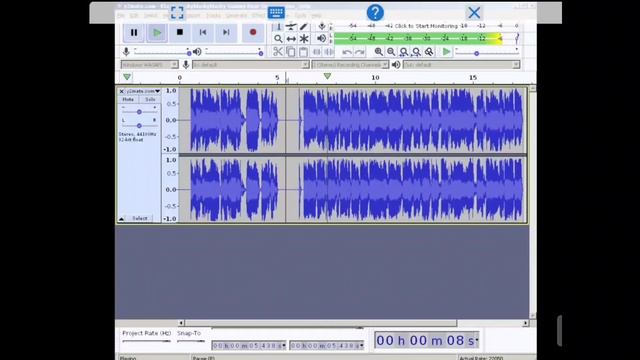
Task: Mute the audio track
Action: (128, 100)
